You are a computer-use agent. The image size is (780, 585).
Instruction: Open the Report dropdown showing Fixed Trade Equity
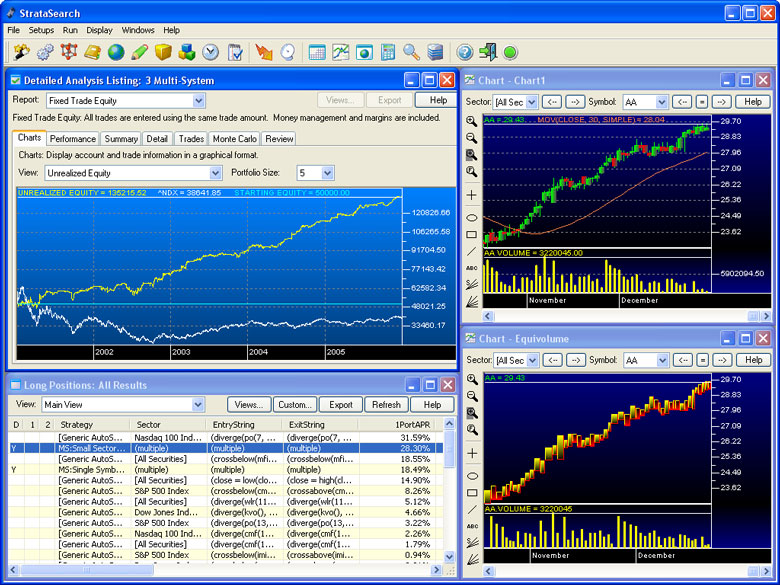[x=198, y=100]
